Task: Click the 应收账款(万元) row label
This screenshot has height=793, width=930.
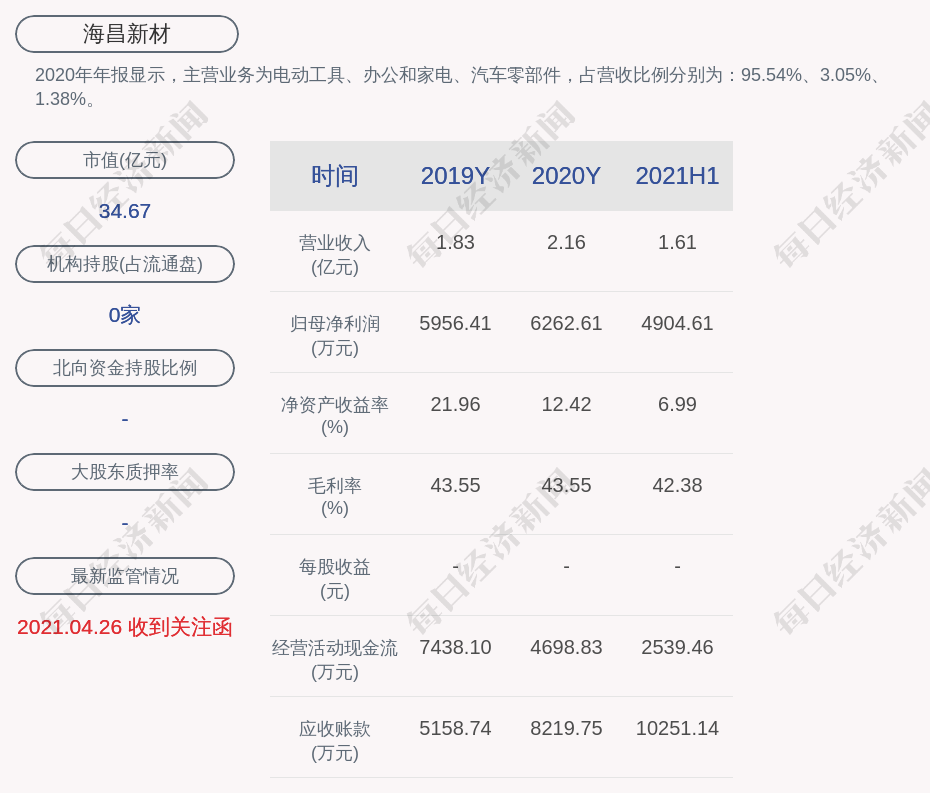Action: (x=335, y=741)
